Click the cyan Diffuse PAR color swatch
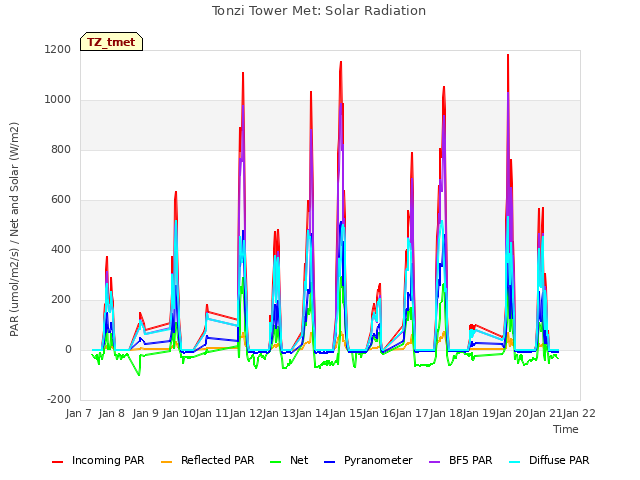 [515, 462]
